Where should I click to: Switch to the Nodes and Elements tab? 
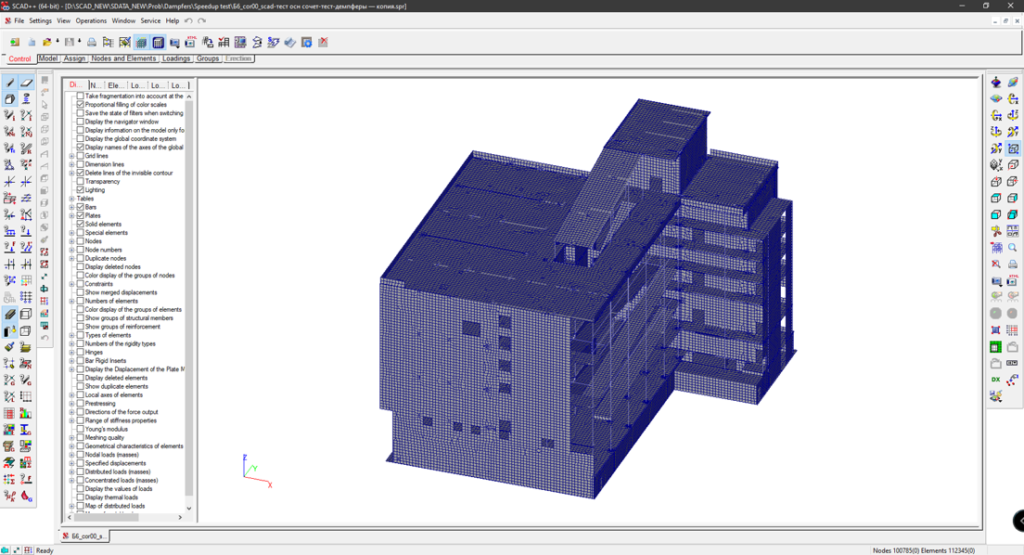pyautogui.click(x=124, y=59)
